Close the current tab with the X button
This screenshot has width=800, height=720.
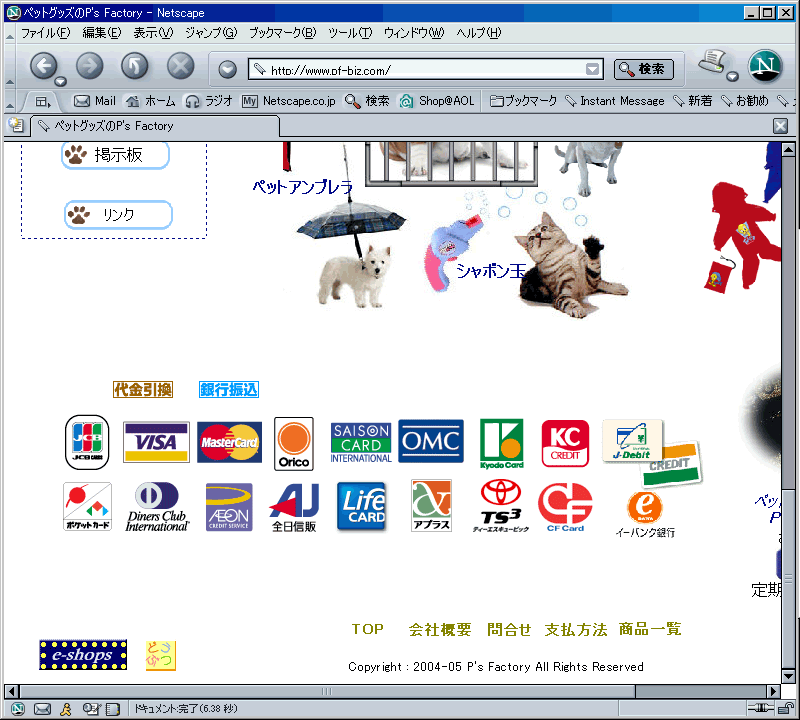[x=781, y=126]
